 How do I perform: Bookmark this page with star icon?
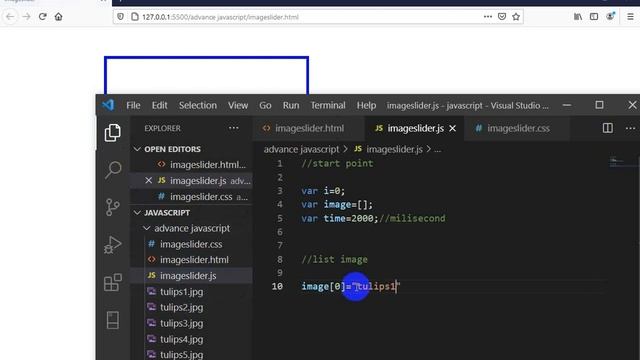(x=516, y=17)
